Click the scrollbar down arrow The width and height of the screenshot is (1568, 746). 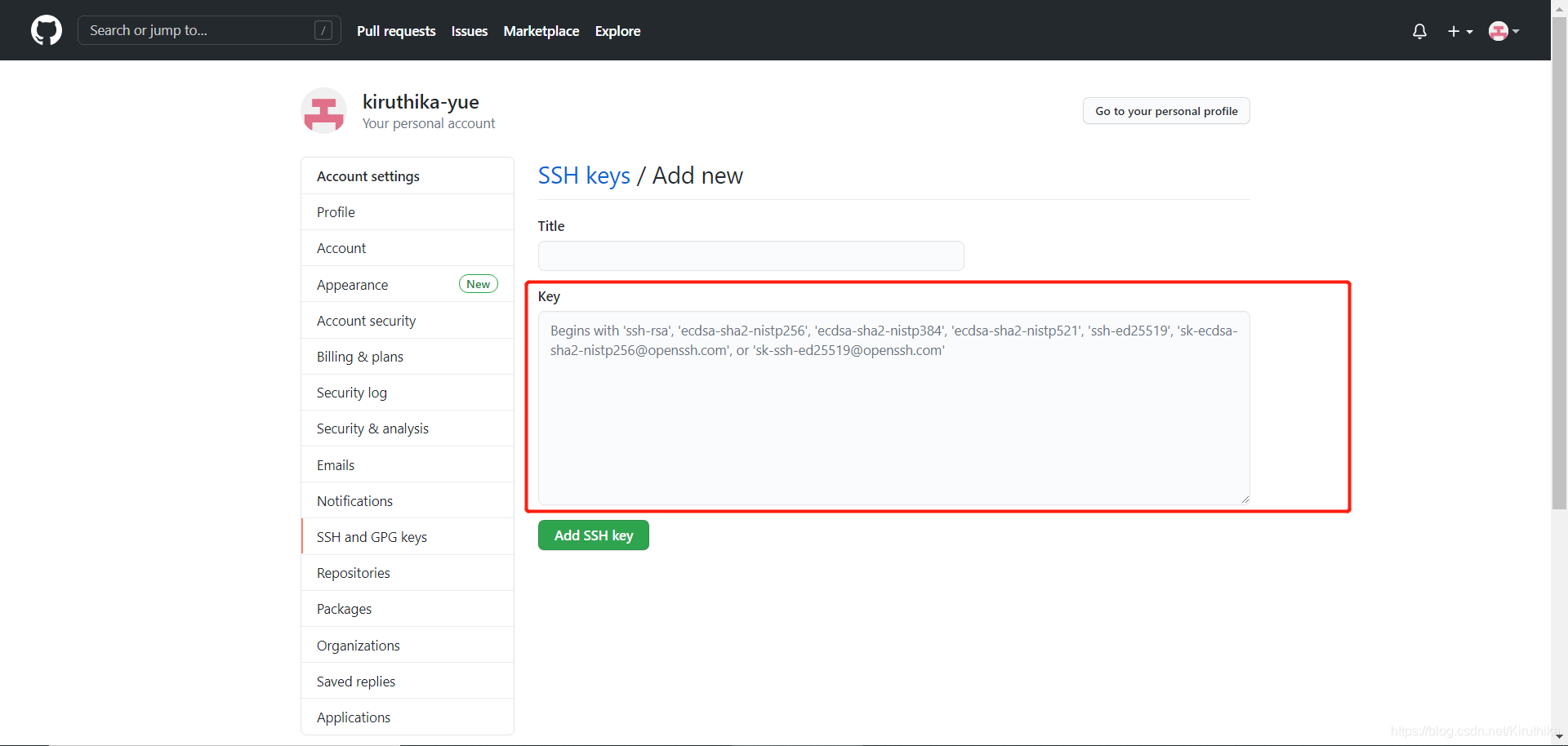tap(1559, 737)
